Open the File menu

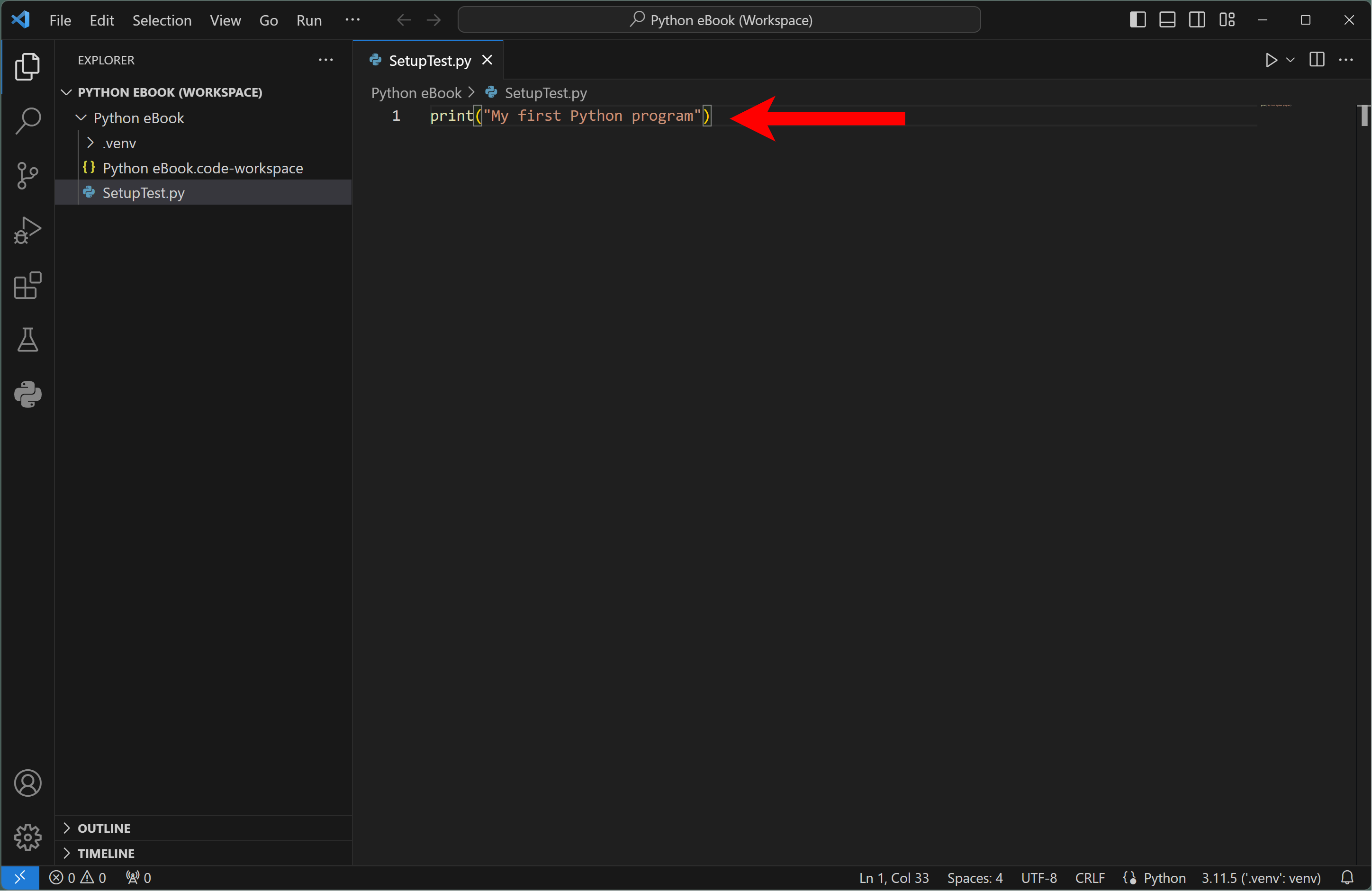tap(60, 20)
